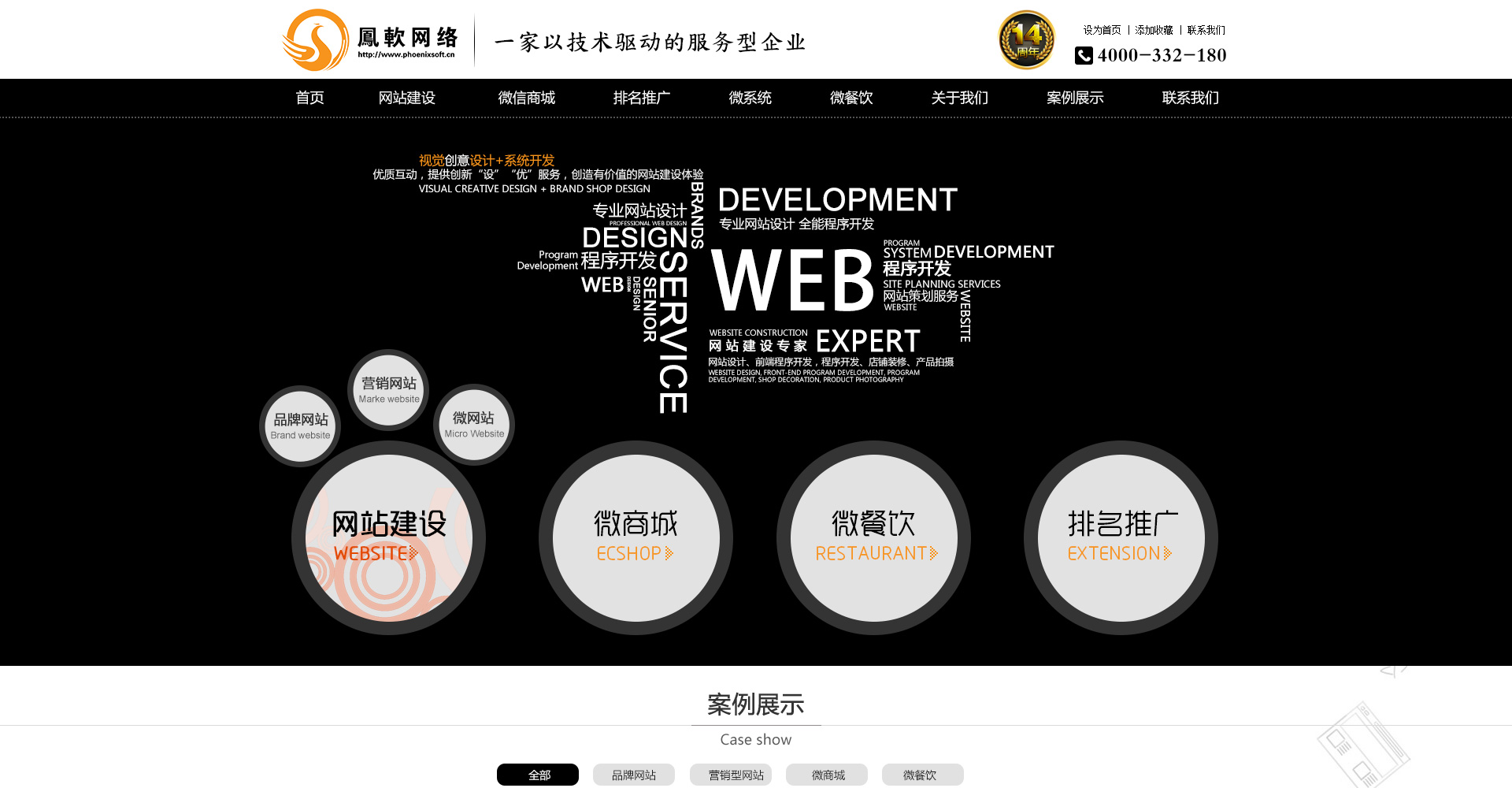The image size is (1512, 788).
Task: Open the 微餐饮 RESTAURANT circle
Action: 873,538
